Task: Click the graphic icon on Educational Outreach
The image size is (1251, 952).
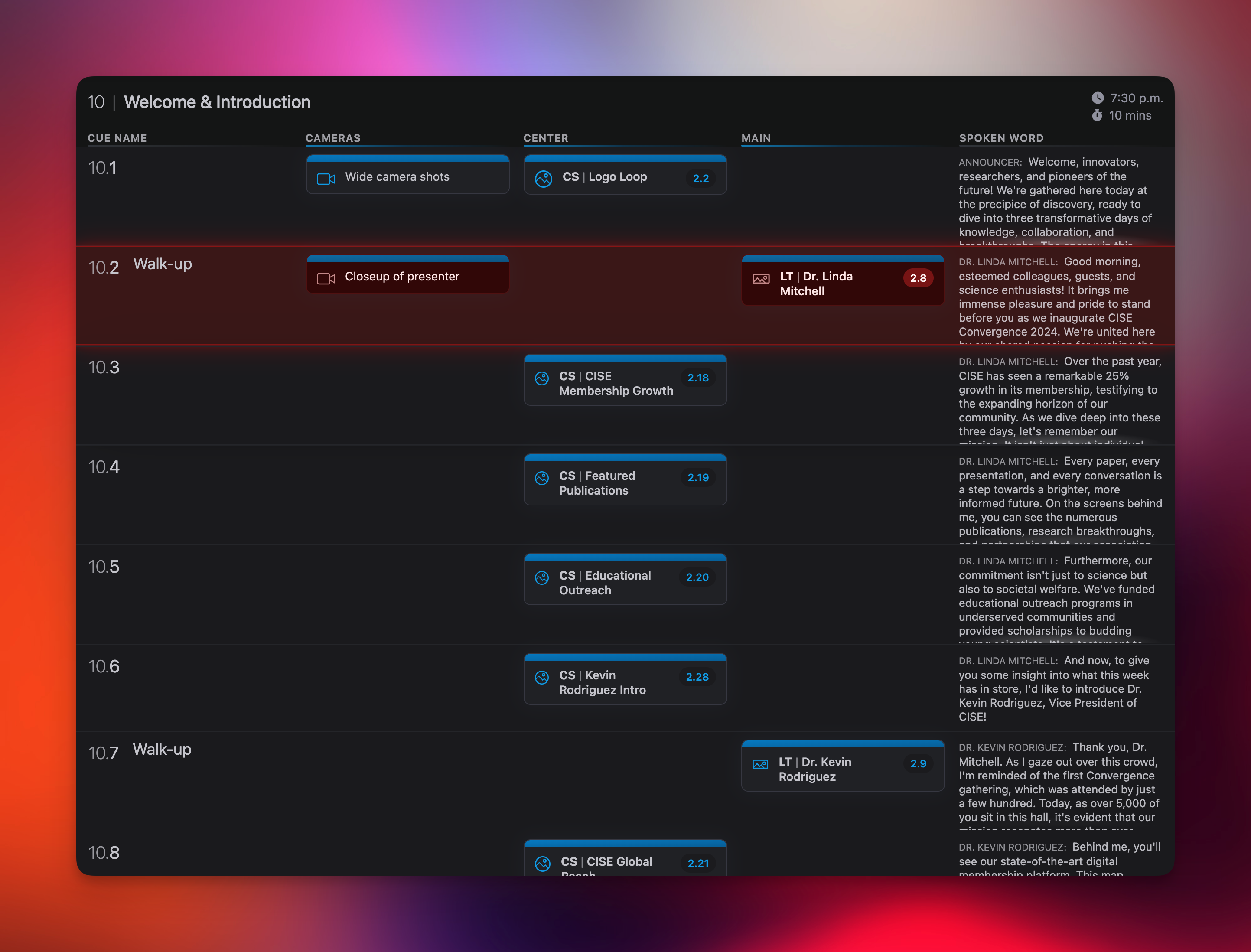Action: pyautogui.click(x=542, y=577)
